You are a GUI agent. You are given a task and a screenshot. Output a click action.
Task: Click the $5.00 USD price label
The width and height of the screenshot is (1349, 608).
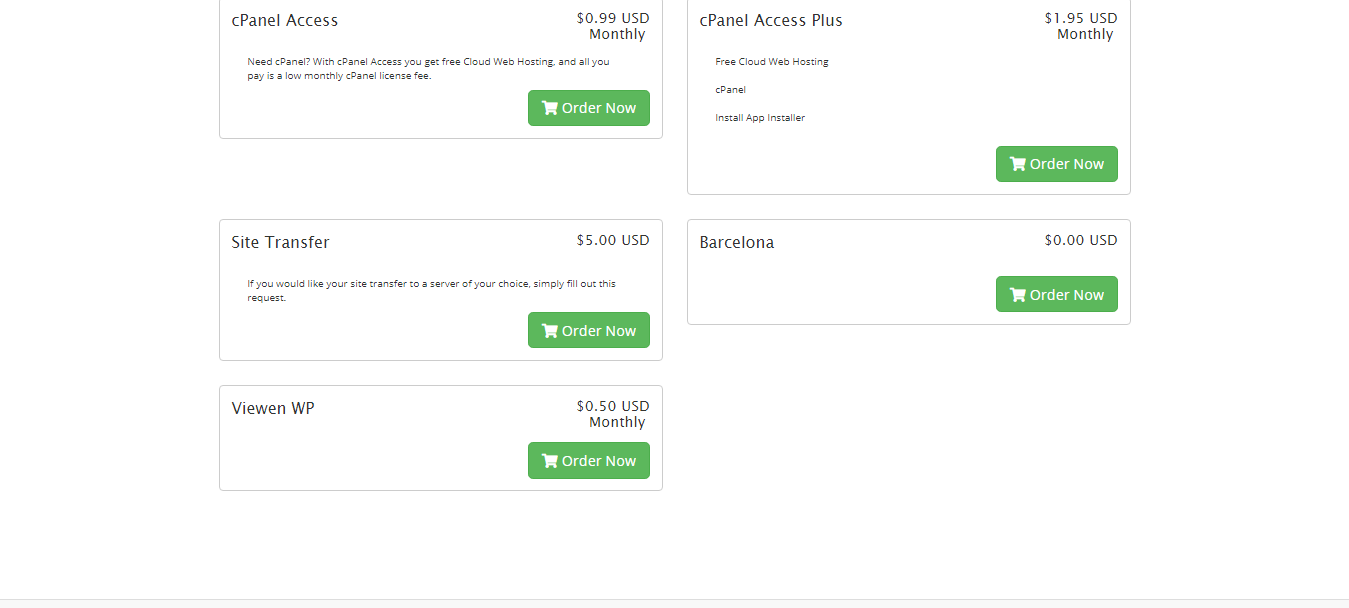click(613, 240)
